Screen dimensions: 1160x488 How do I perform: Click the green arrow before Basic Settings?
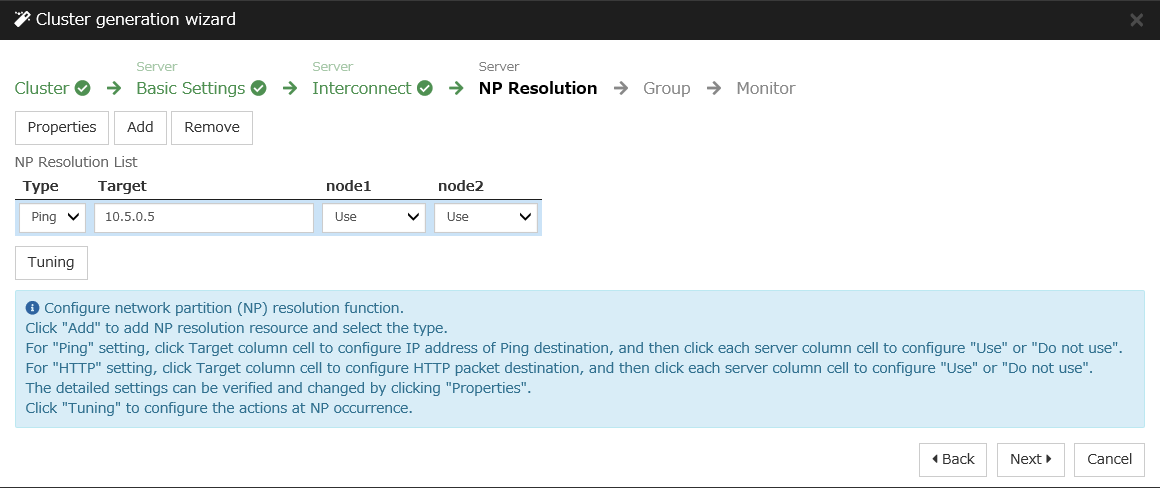click(114, 88)
